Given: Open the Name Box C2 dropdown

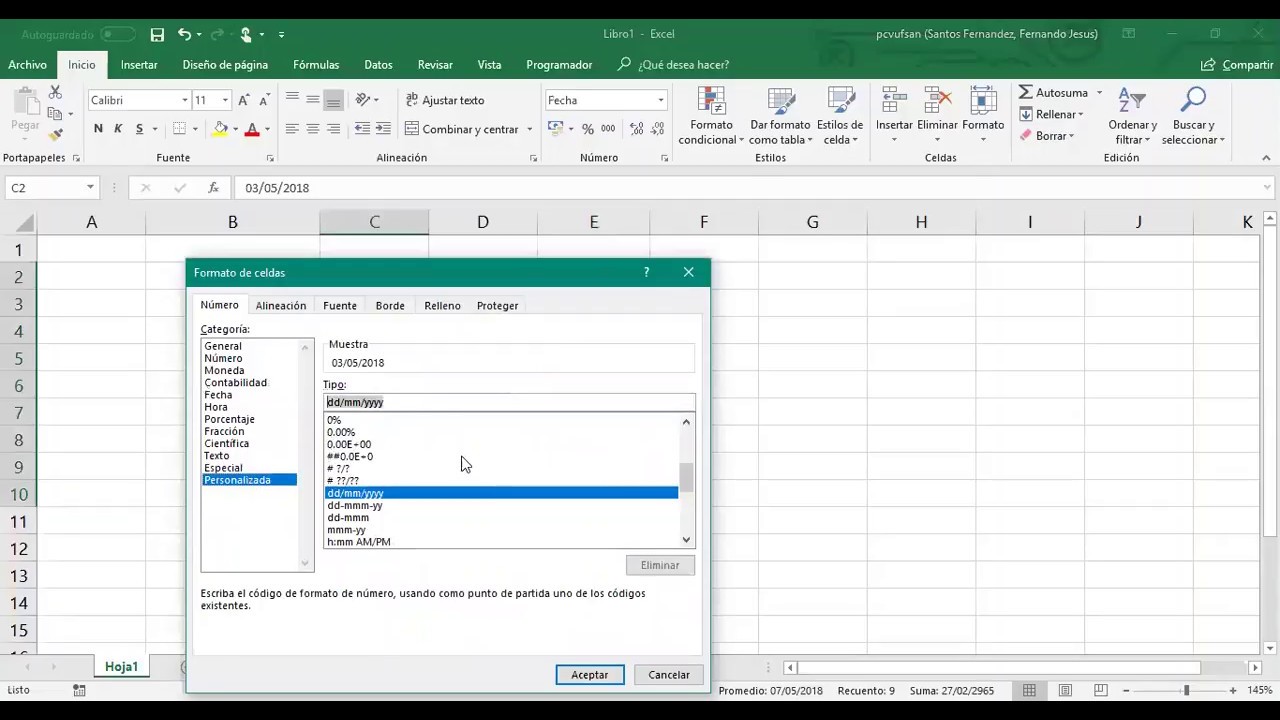Looking at the screenshot, I should click(90, 188).
